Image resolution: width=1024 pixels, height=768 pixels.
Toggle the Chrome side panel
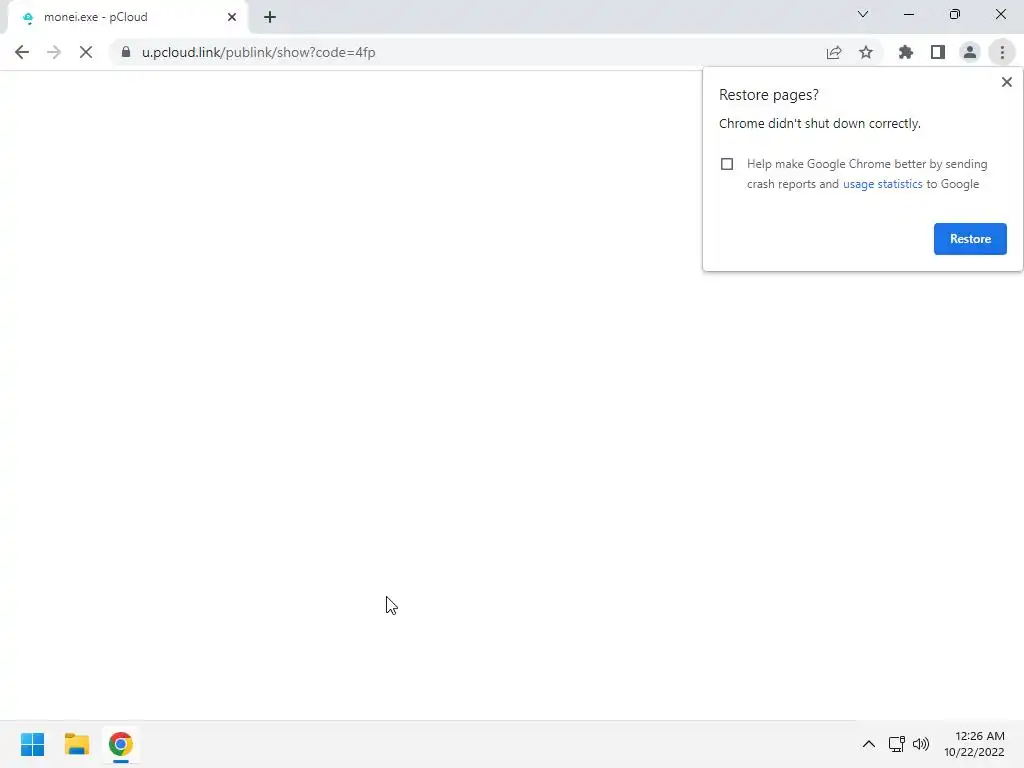tap(938, 52)
